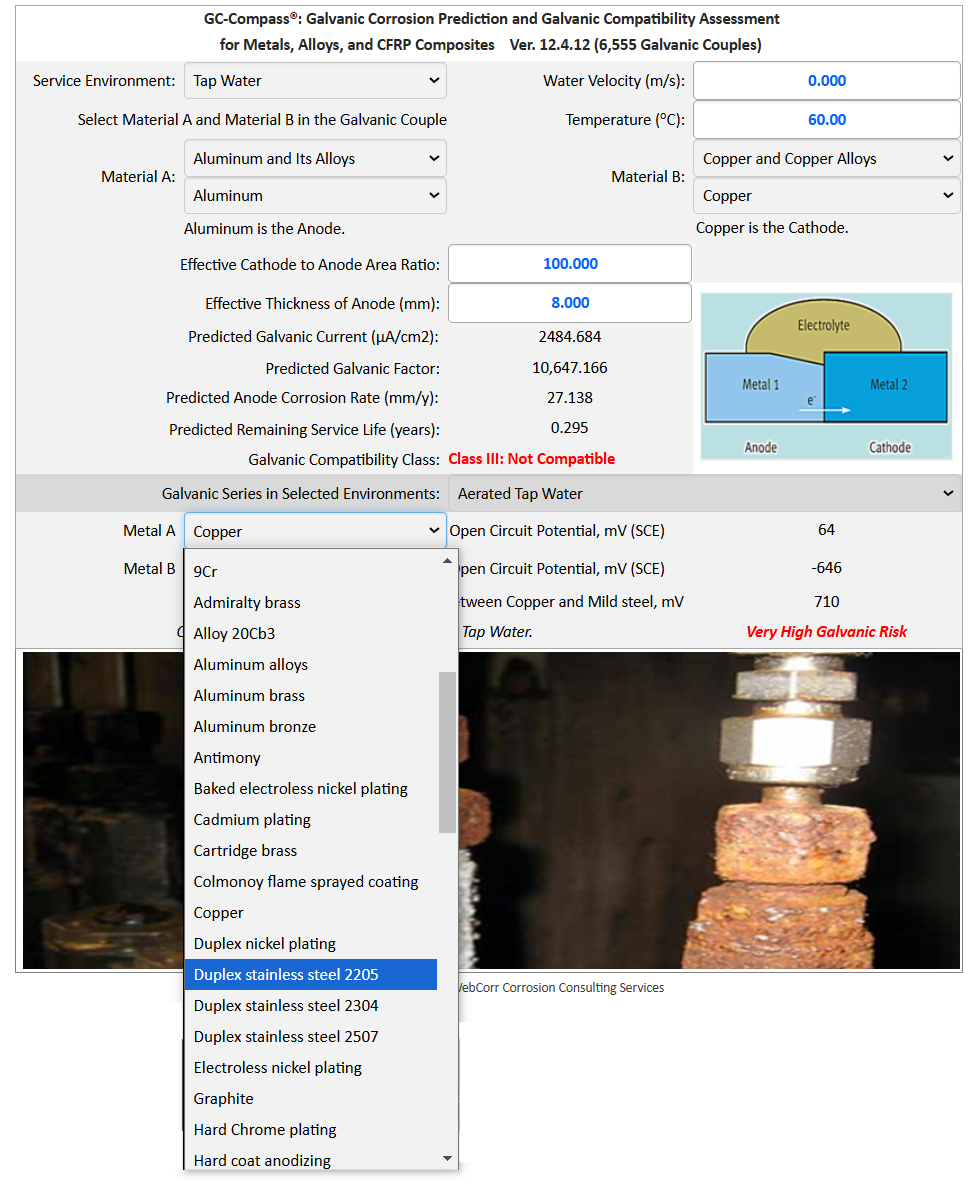Open the Material A Aluminum dropdown
The image size is (971, 1185).
click(x=315, y=196)
